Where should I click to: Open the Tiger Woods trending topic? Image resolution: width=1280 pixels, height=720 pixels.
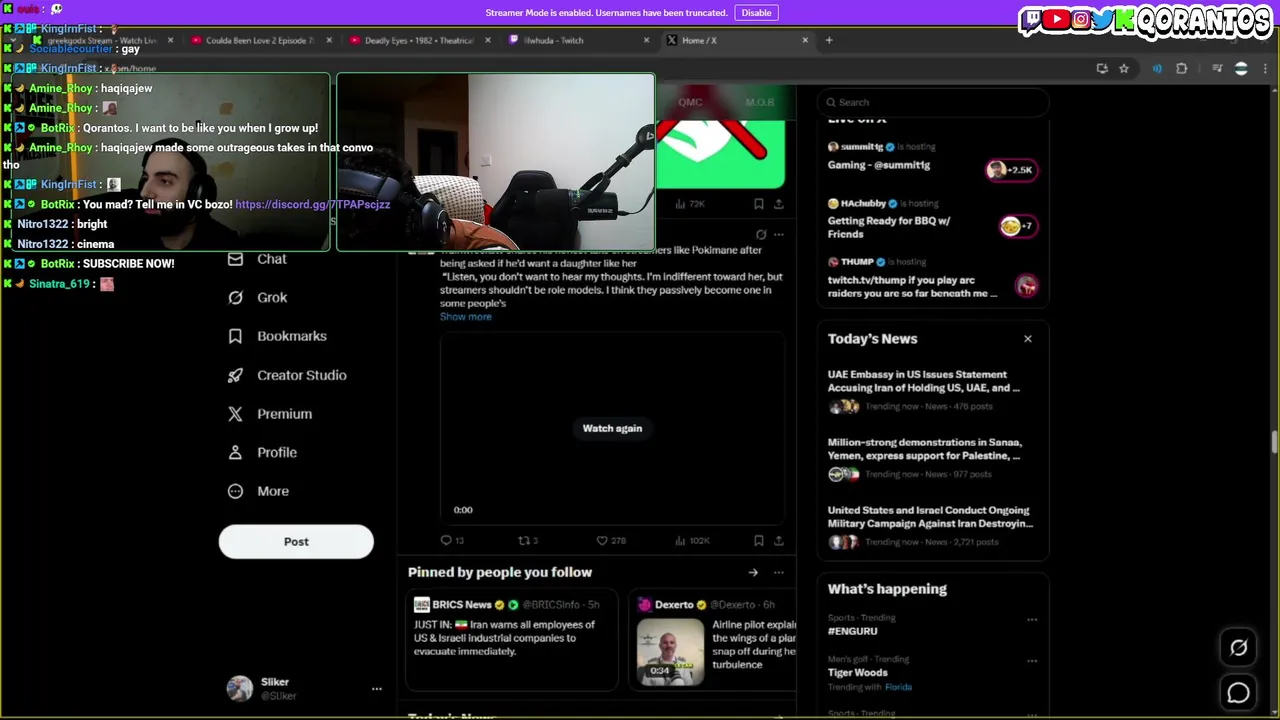[858, 673]
